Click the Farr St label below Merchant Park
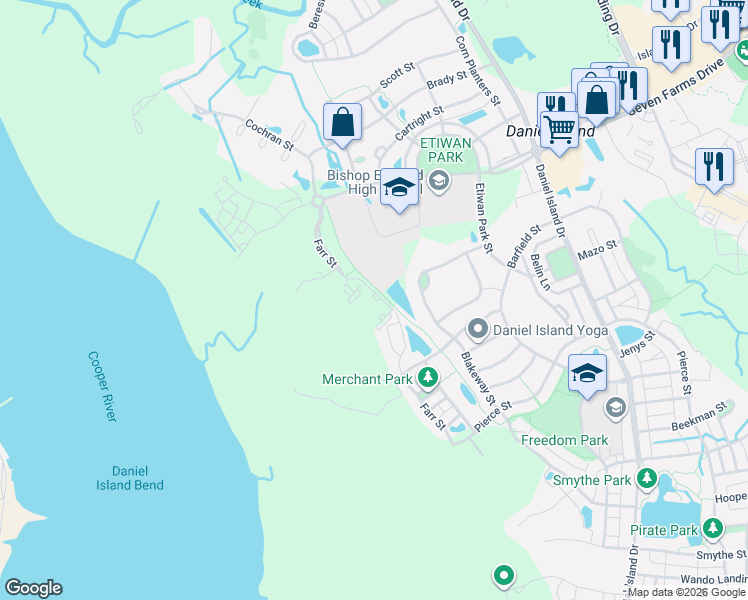Image resolution: width=748 pixels, height=600 pixels. [432, 416]
